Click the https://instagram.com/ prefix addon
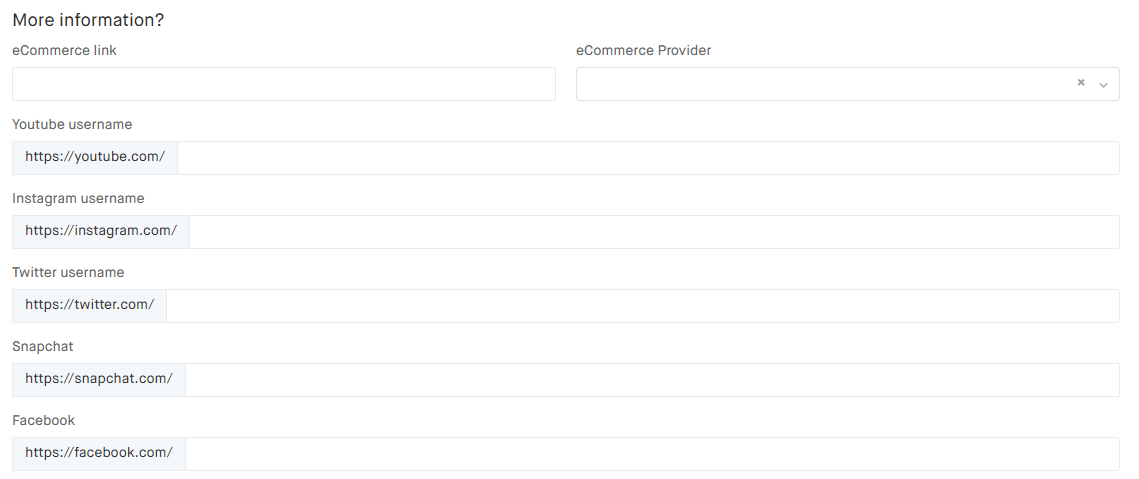 point(101,232)
